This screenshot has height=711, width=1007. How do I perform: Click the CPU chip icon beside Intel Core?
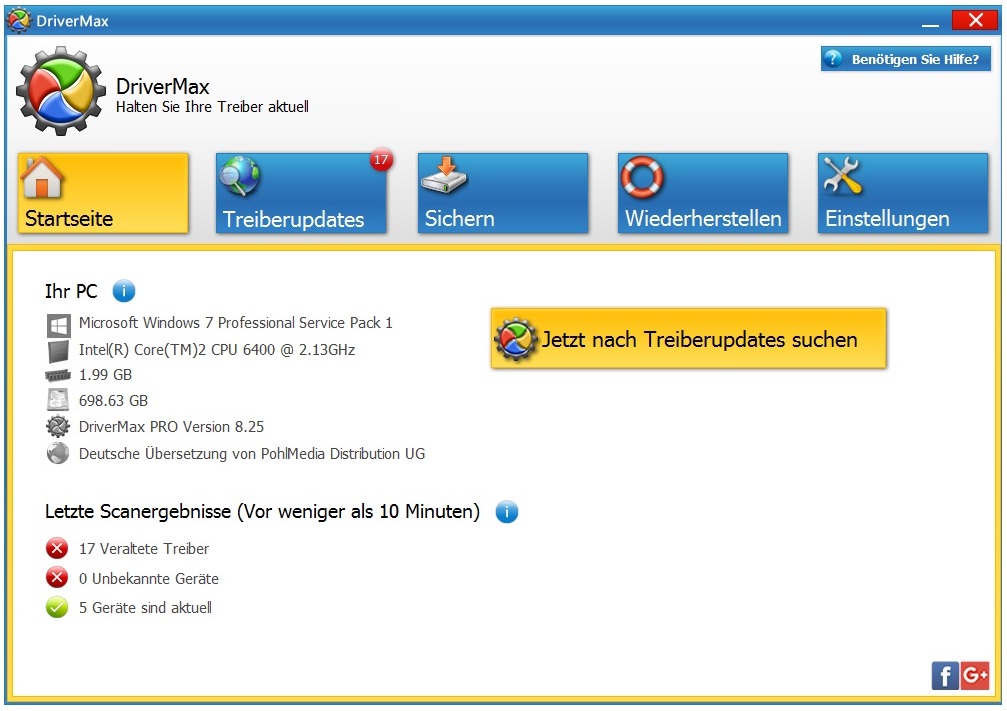[58, 351]
